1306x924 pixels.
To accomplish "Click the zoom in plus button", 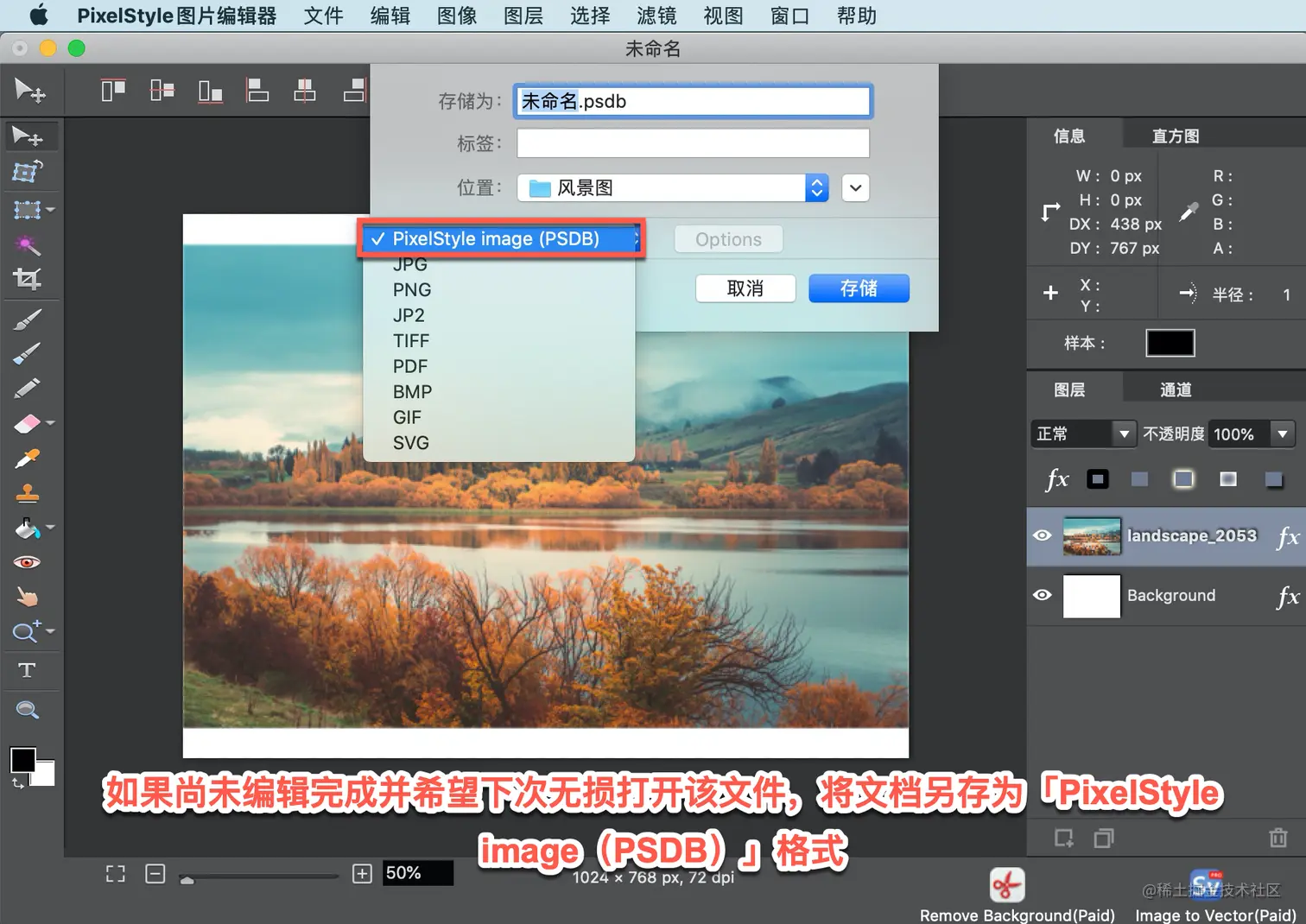I will click(362, 874).
